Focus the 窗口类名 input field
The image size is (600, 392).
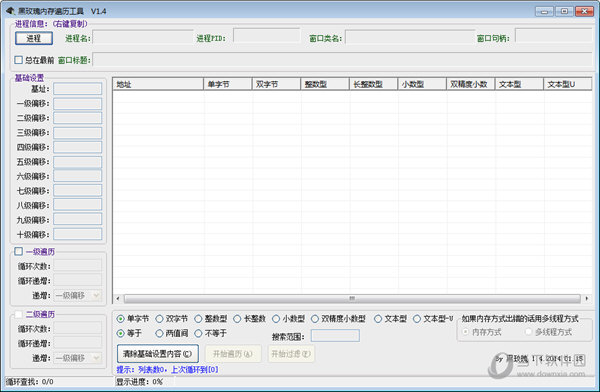(410, 38)
